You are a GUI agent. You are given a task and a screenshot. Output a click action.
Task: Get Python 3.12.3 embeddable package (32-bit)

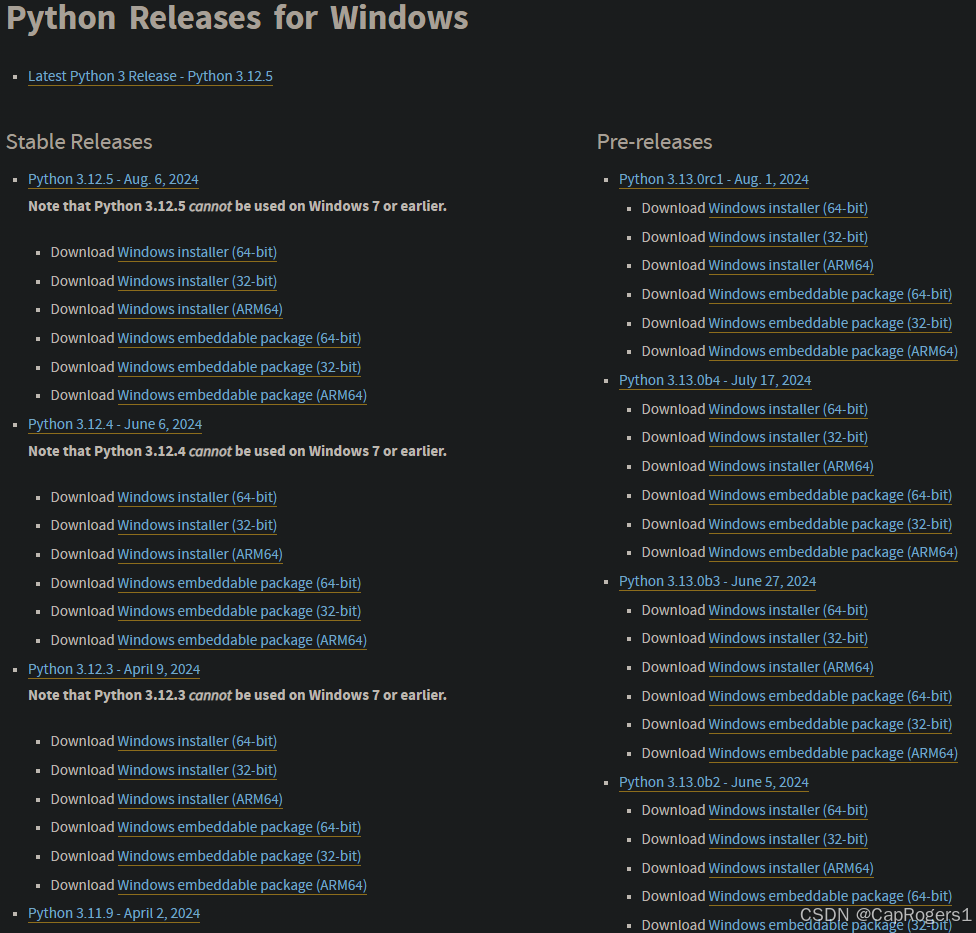click(x=239, y=856)
